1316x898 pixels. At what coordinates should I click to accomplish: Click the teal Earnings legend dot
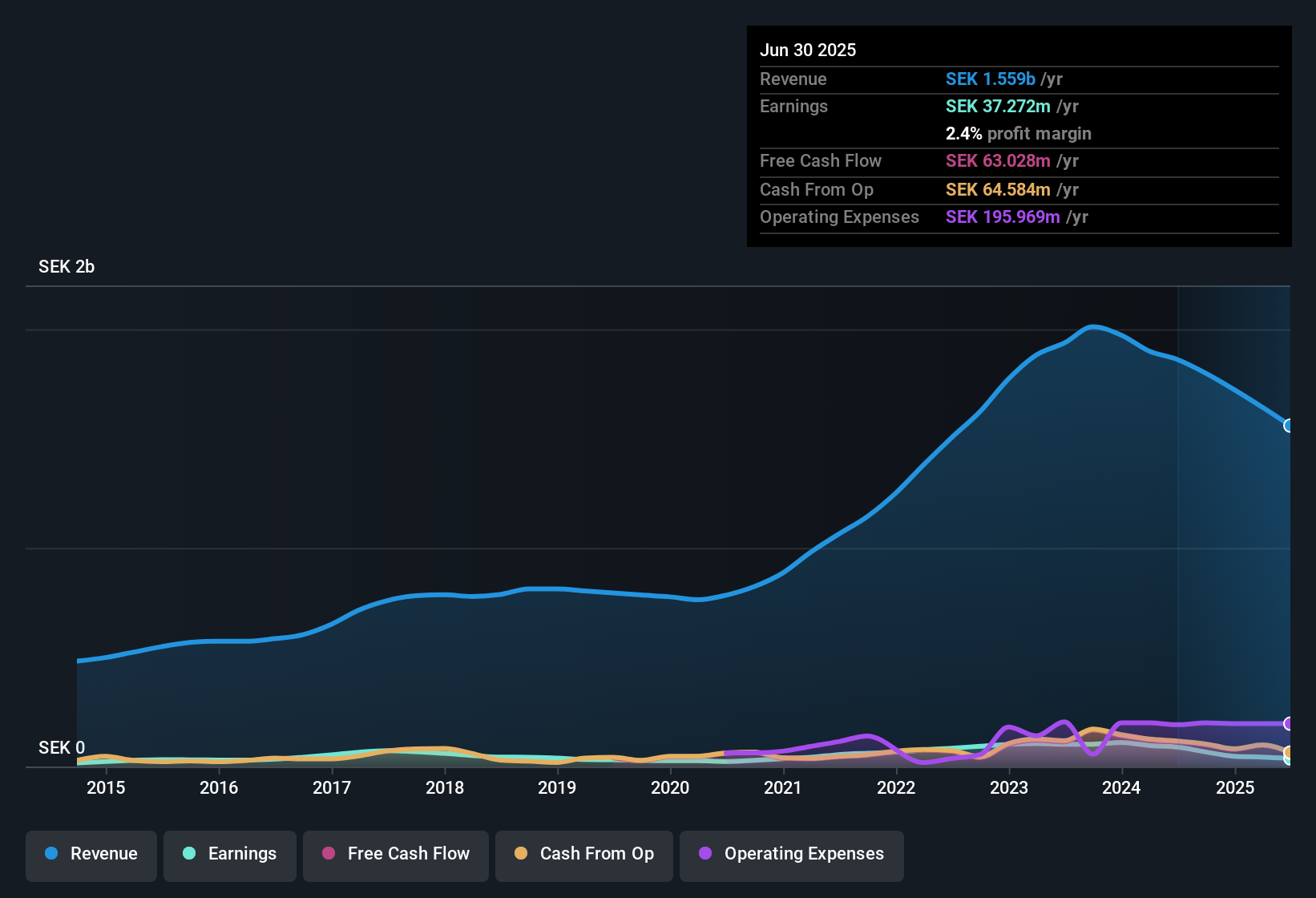(189, 854)
